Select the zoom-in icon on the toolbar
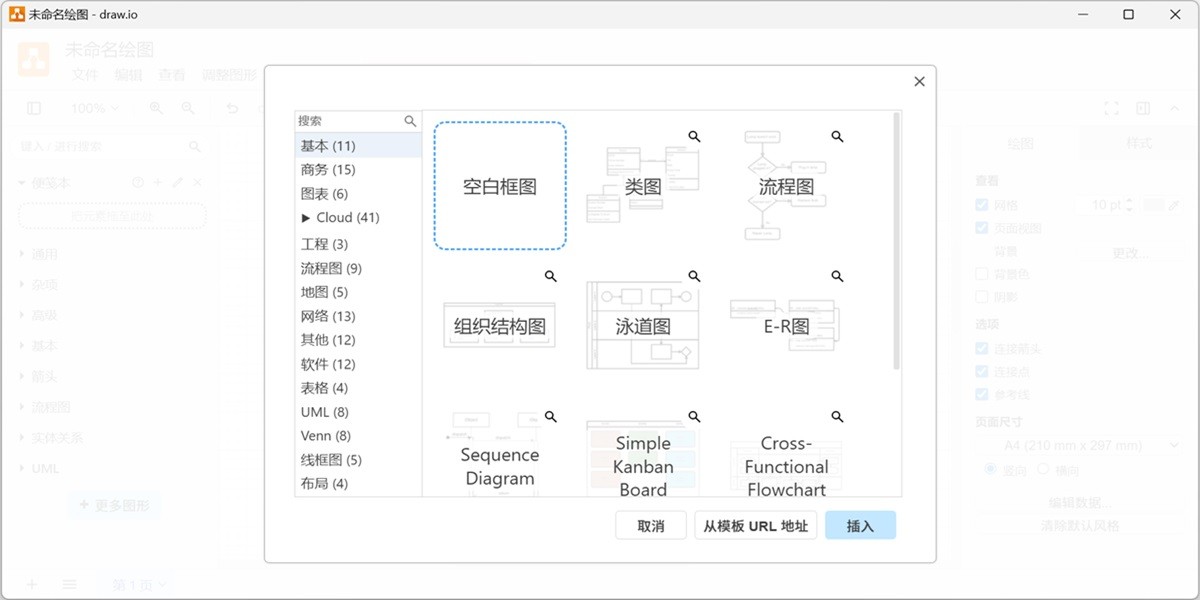The image size is (1200, 600). tap(156, 107)
